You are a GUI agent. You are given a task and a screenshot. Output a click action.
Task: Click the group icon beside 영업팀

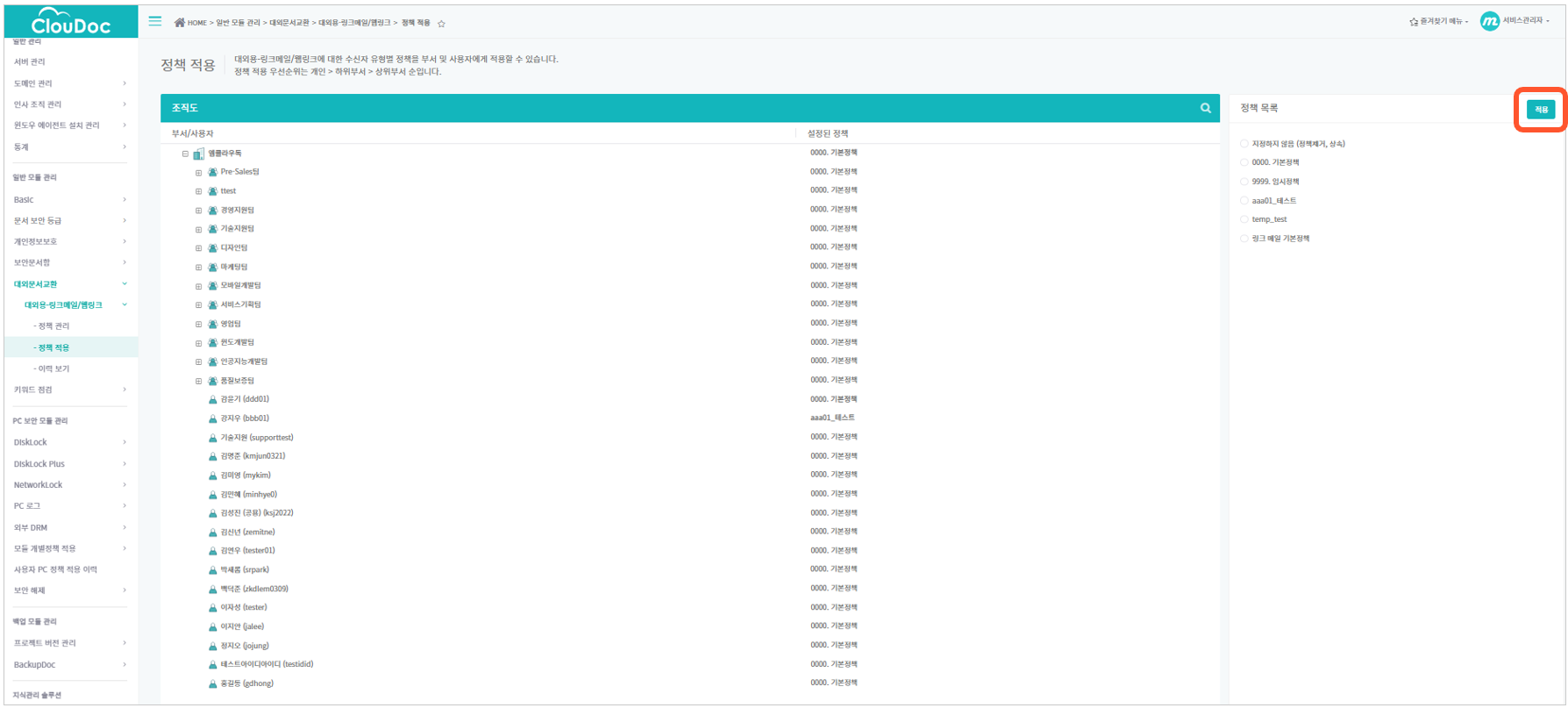point(212,324)
